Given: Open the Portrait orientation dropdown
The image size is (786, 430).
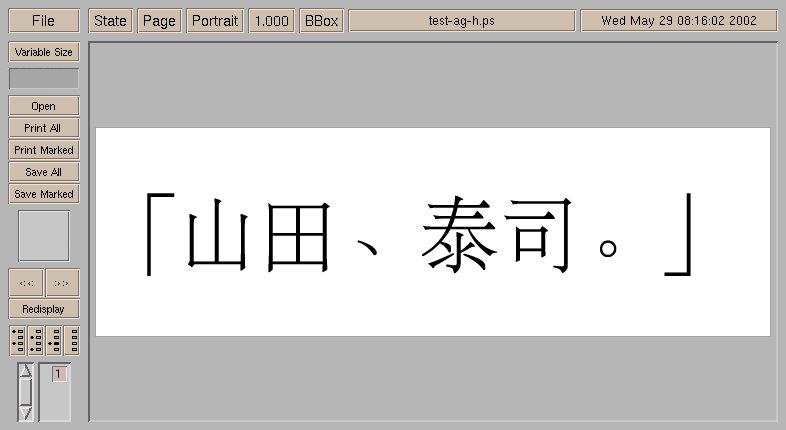Looking at the screenshot, I should coord(215,21).
